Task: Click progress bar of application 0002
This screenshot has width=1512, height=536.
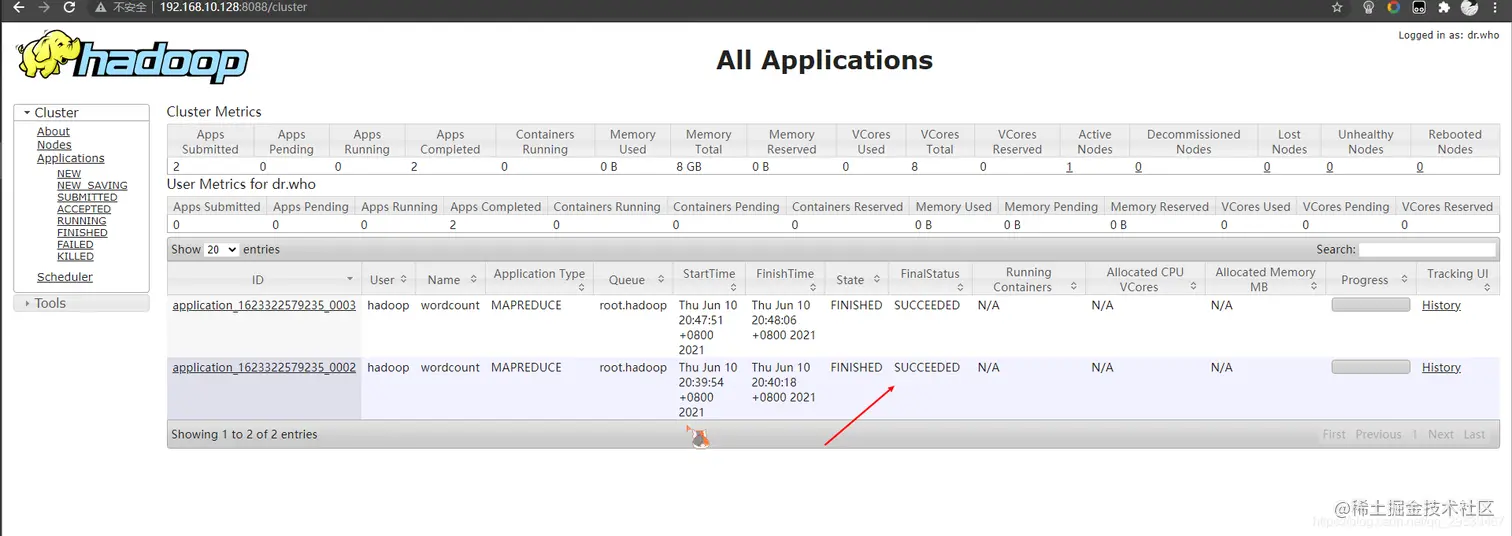Action: [x=1371, y=367]
